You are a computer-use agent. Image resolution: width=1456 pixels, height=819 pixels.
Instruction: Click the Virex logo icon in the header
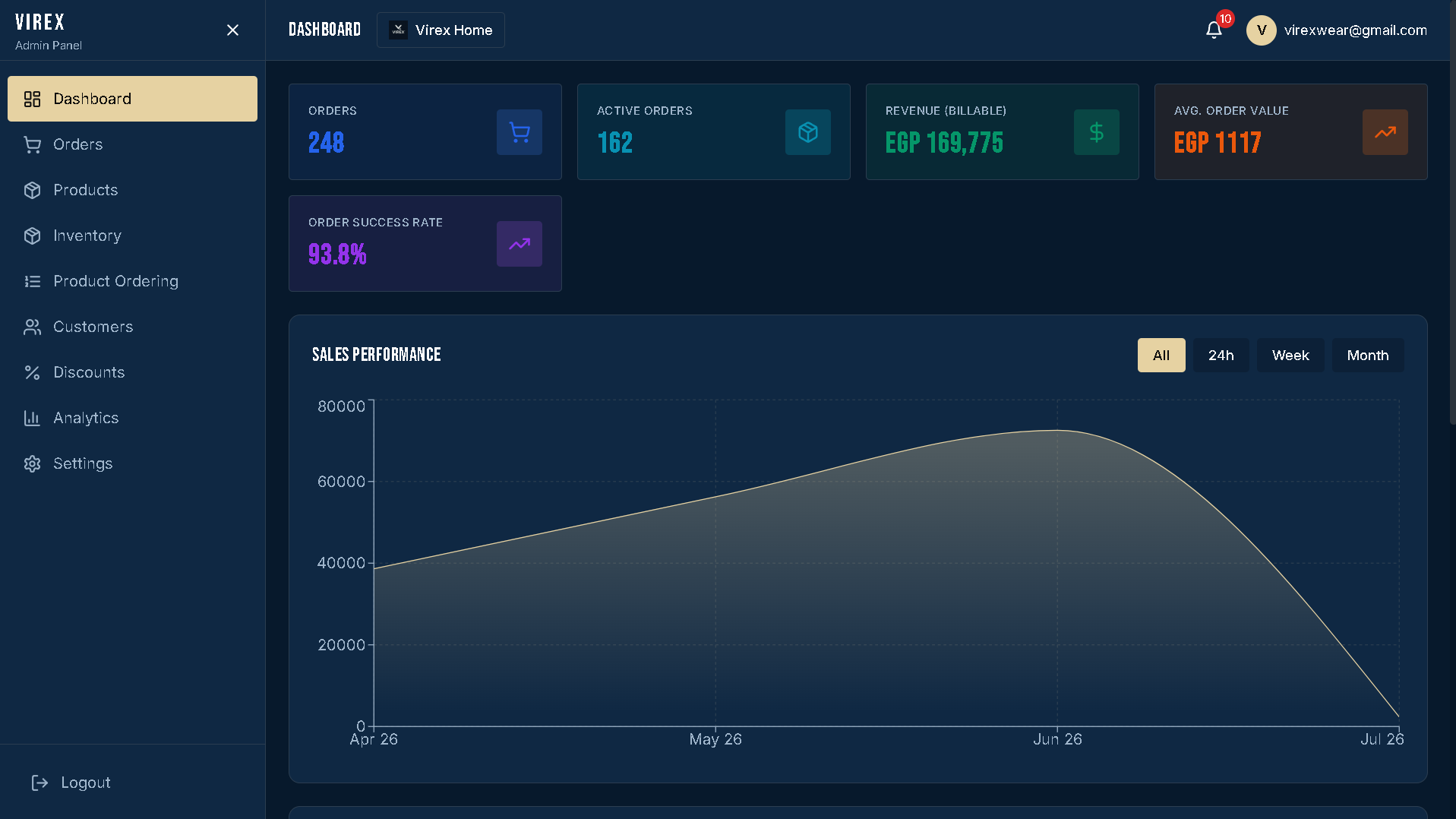[x=398, y=30]
